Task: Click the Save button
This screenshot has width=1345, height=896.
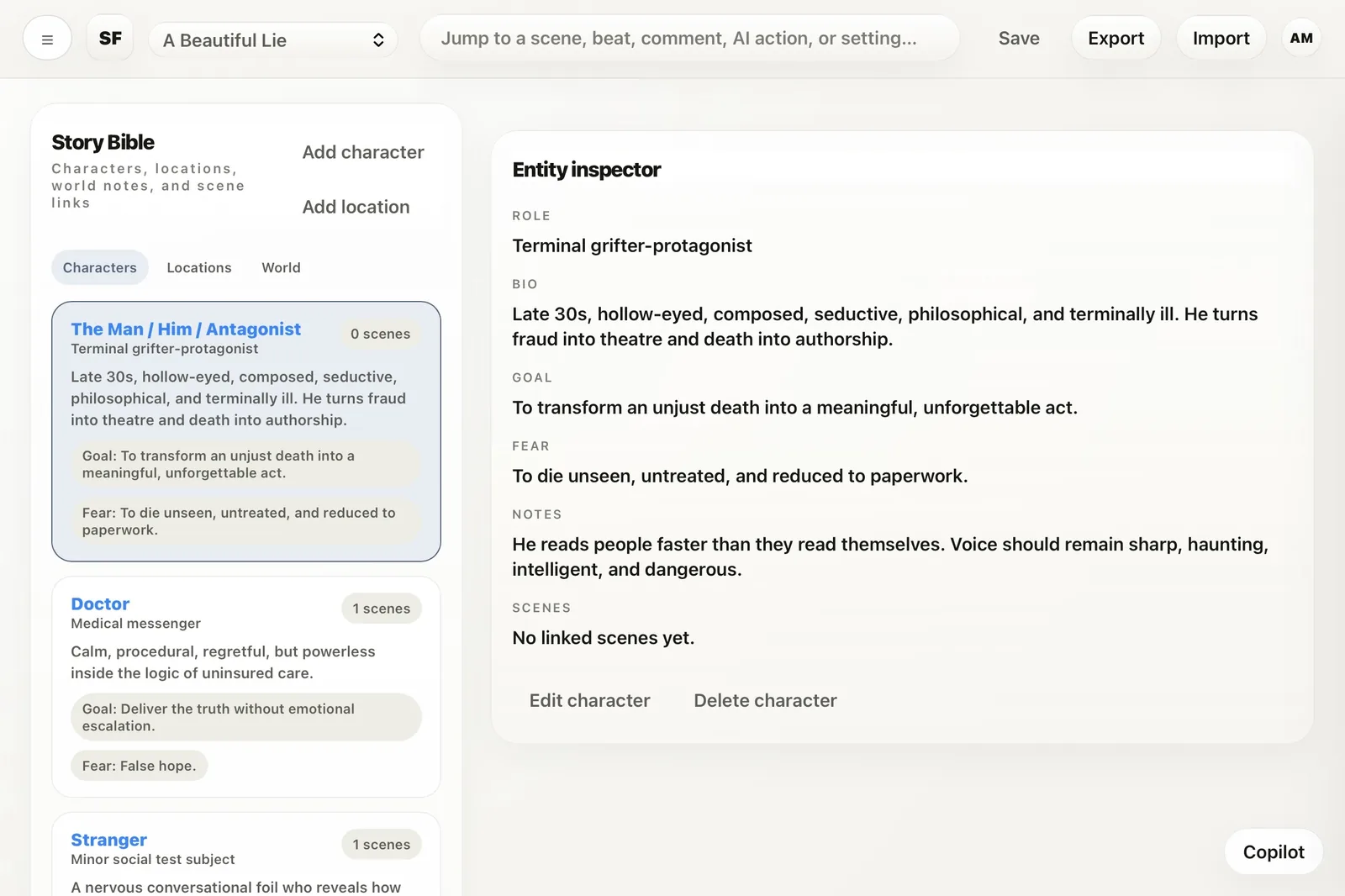Action: pos(1019,39)
